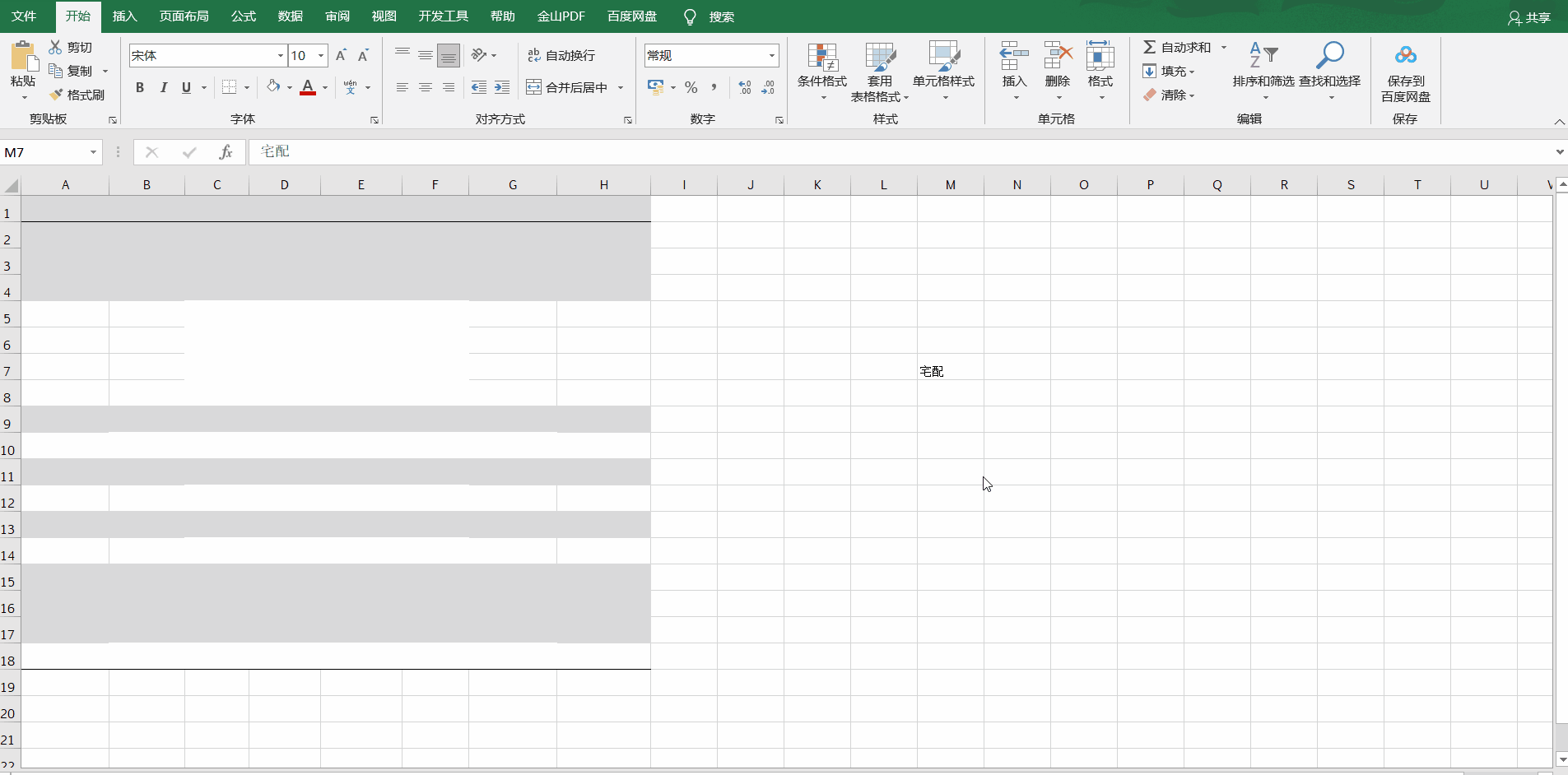Switch to the Data (数据) tab

point(291,16)
